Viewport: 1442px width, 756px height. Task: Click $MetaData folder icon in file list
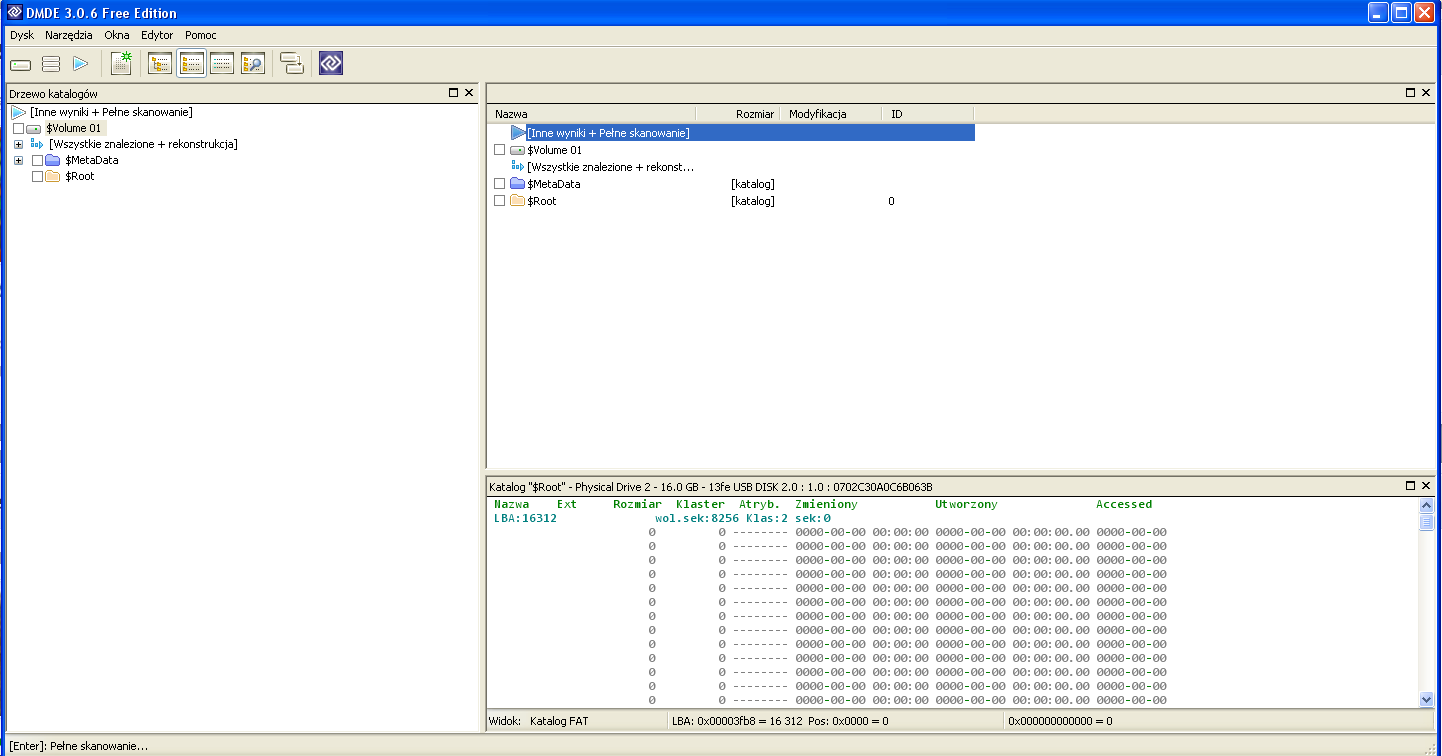[x=518, y=184]
